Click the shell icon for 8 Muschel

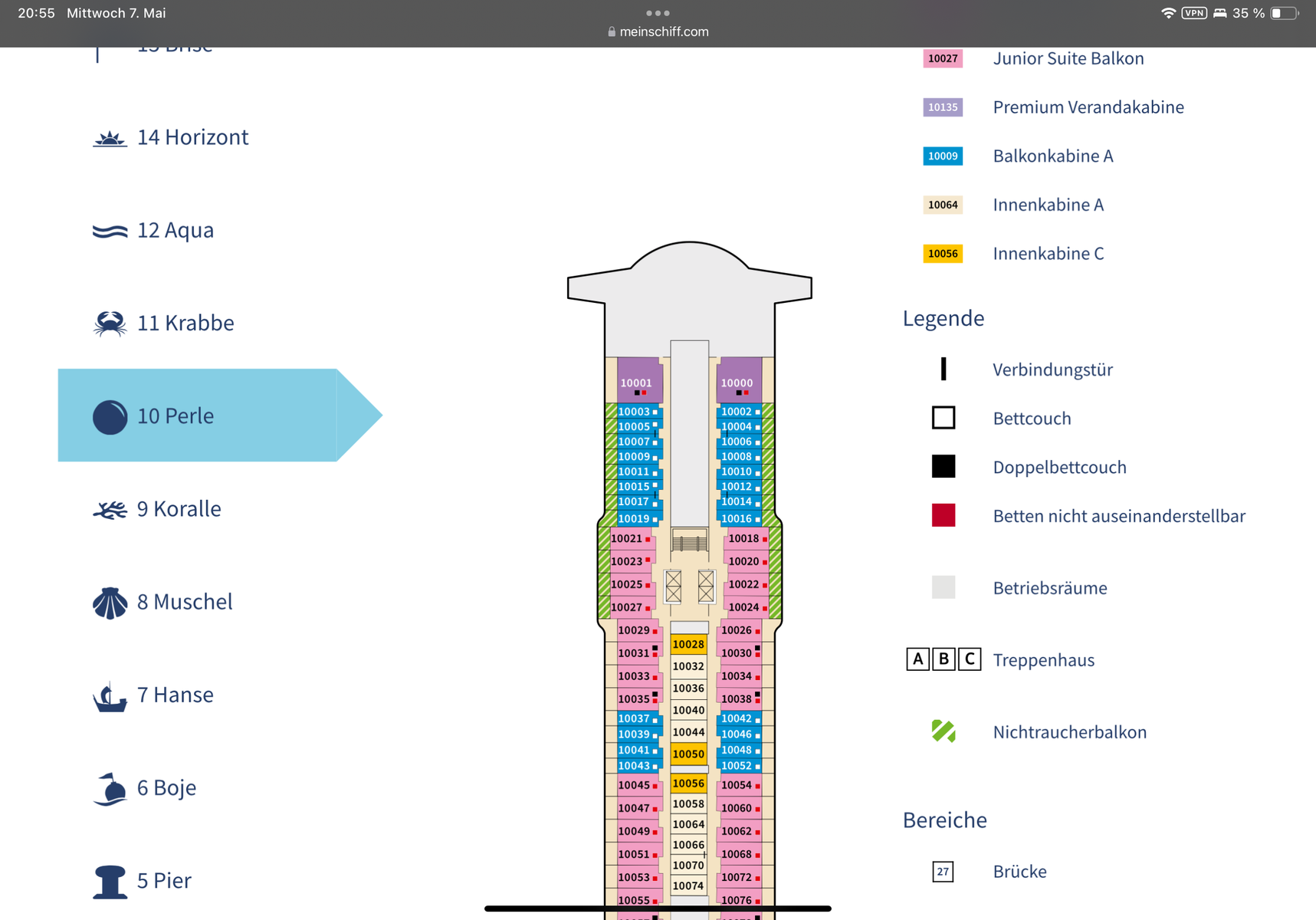pos(110,603)
